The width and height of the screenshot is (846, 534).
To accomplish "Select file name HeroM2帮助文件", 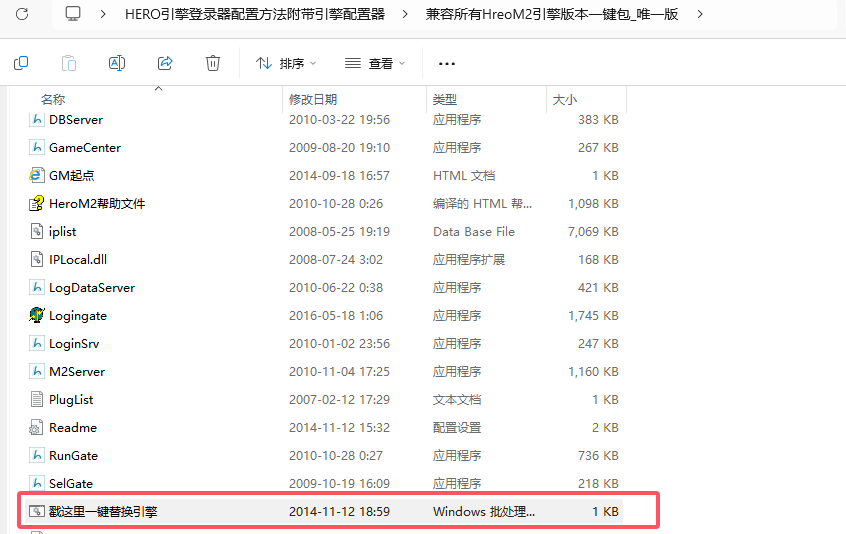I will 97,204.
